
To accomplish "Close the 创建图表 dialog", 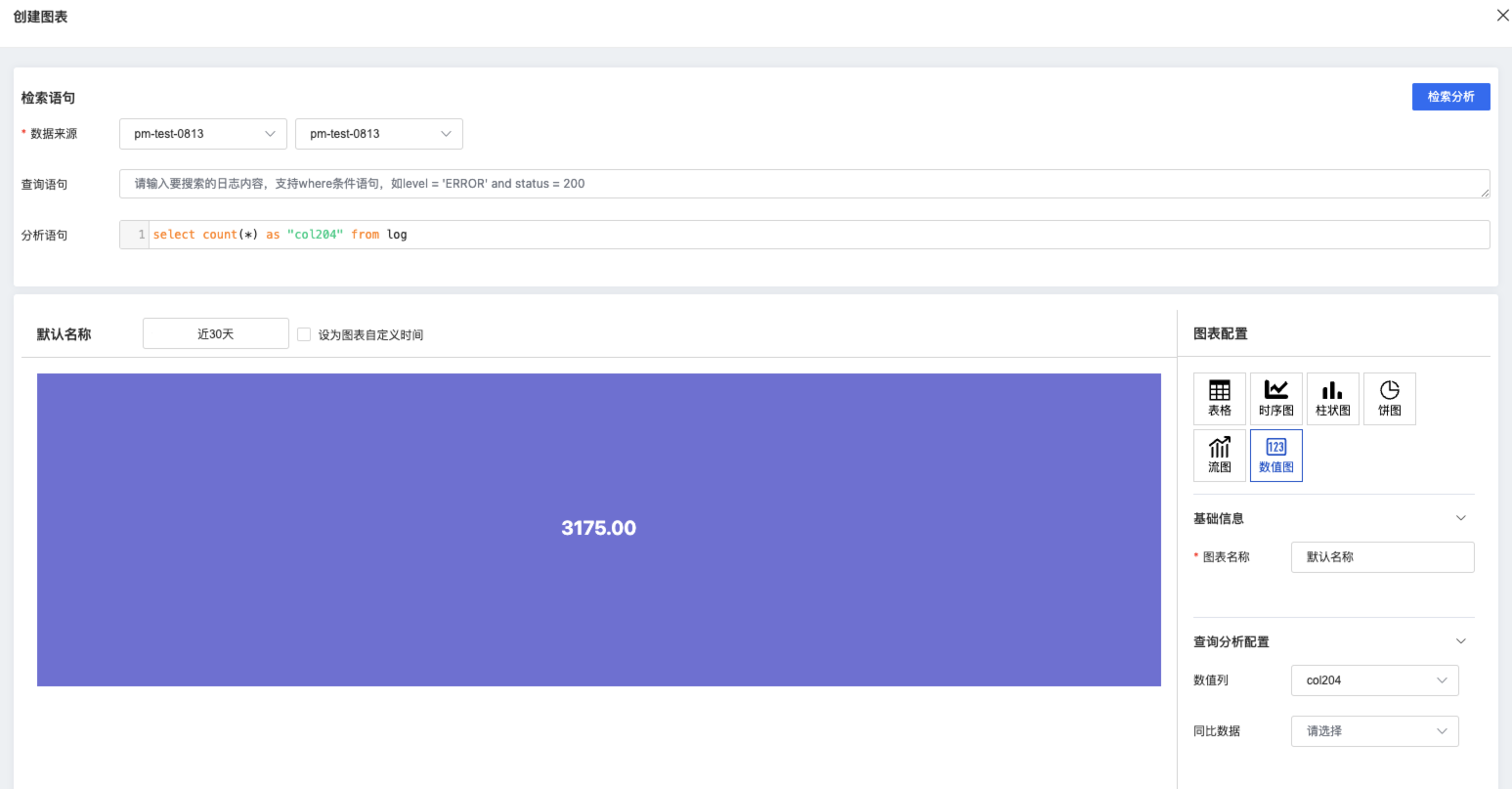I will 1503,15.
